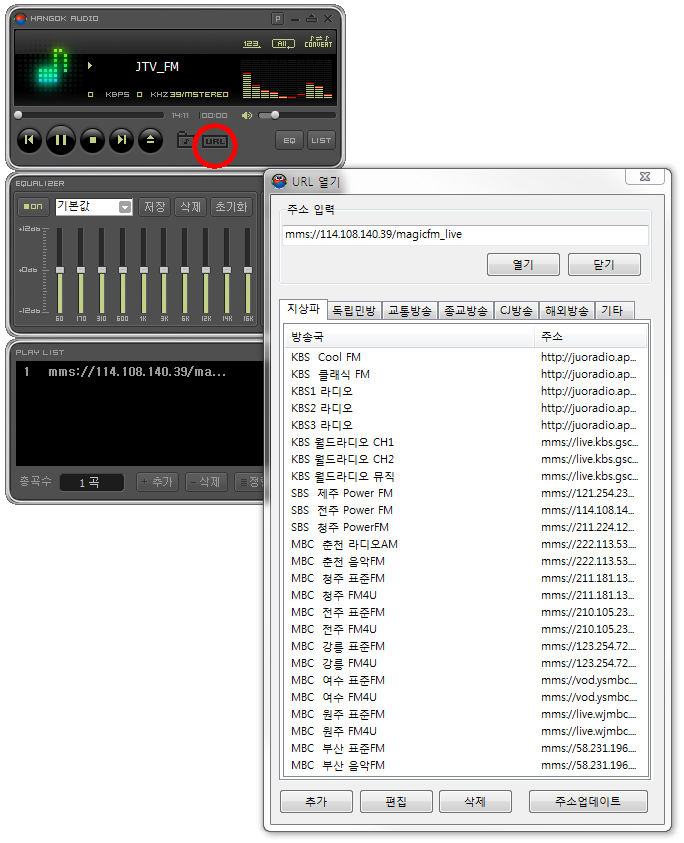Toggle the equalizer ON switch

(33, 206)
